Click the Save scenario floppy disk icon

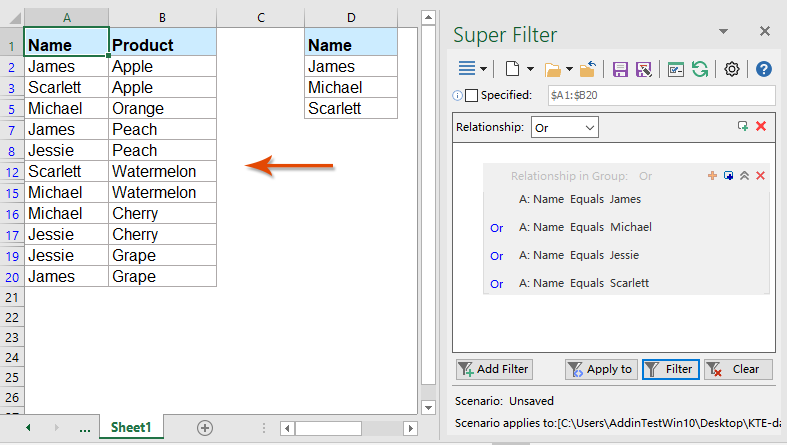click(620, 69)
